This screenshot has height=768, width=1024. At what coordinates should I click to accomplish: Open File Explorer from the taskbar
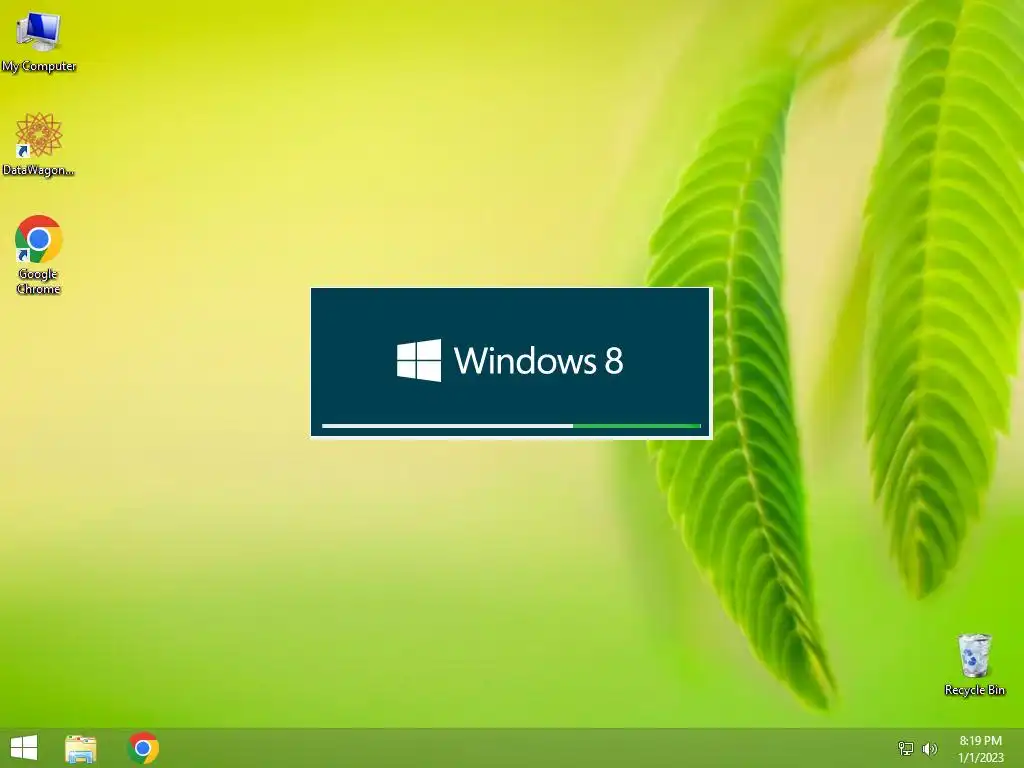(81, 748)
